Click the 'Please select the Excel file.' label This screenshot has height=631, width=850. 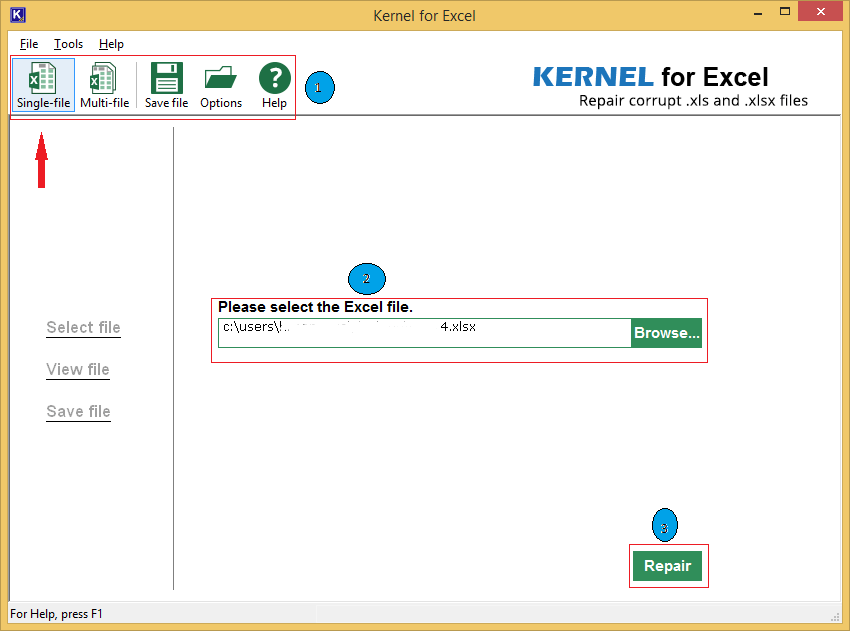(x=315, y=307)
